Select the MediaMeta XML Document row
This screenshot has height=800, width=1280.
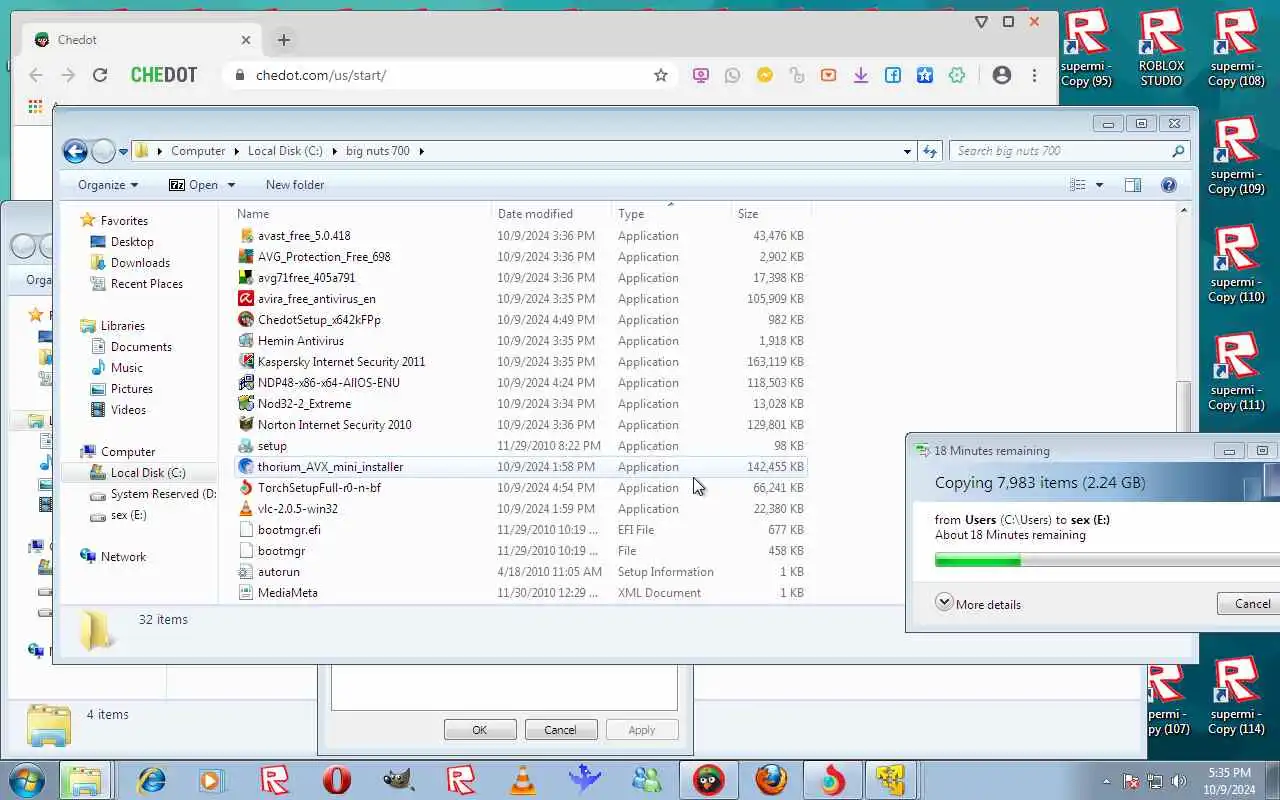tap(520, 593)
